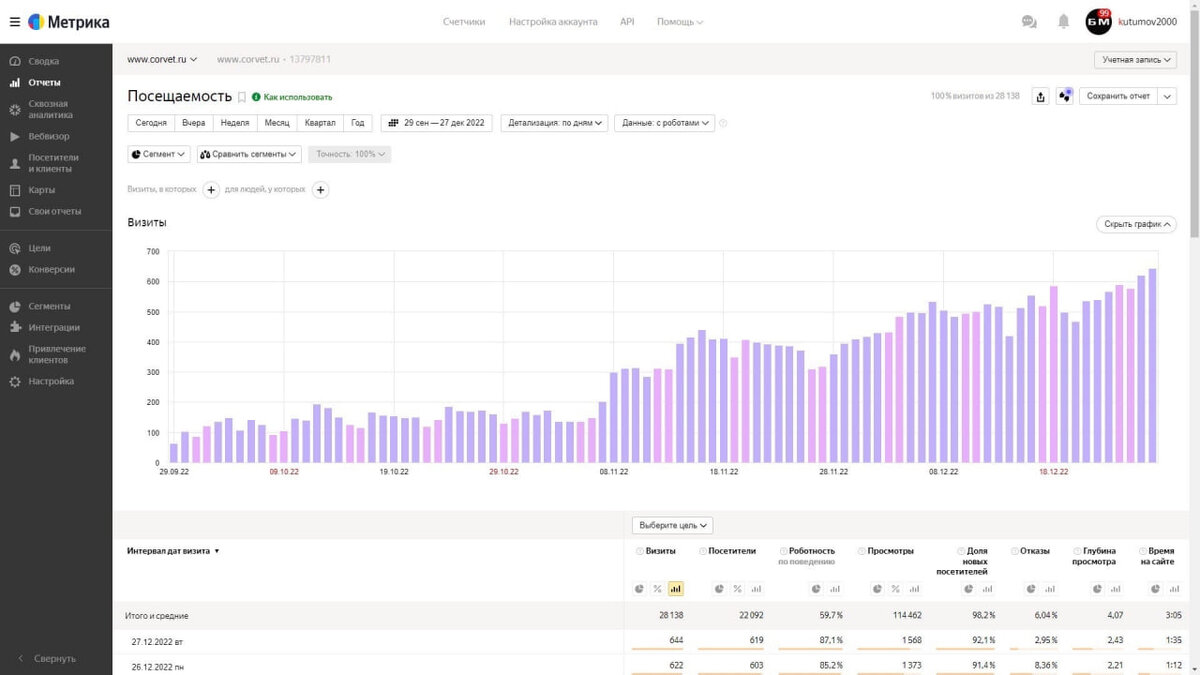The height and width of the screenshot is (675, 1200).
Task: Show pie chart for Просмотры column
Action: (x=877, y=589)
